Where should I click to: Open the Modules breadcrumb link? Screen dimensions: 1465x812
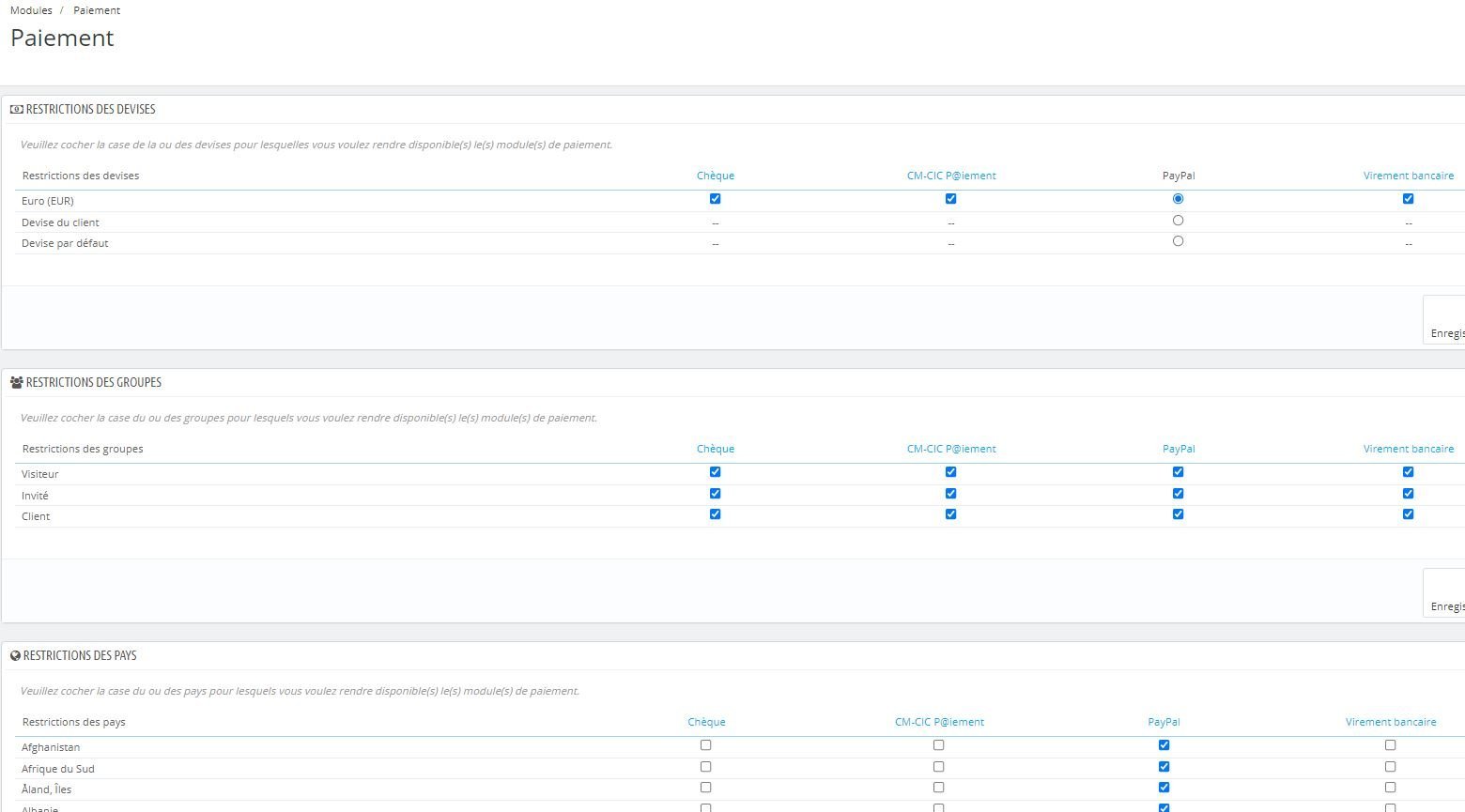(31, 10)
